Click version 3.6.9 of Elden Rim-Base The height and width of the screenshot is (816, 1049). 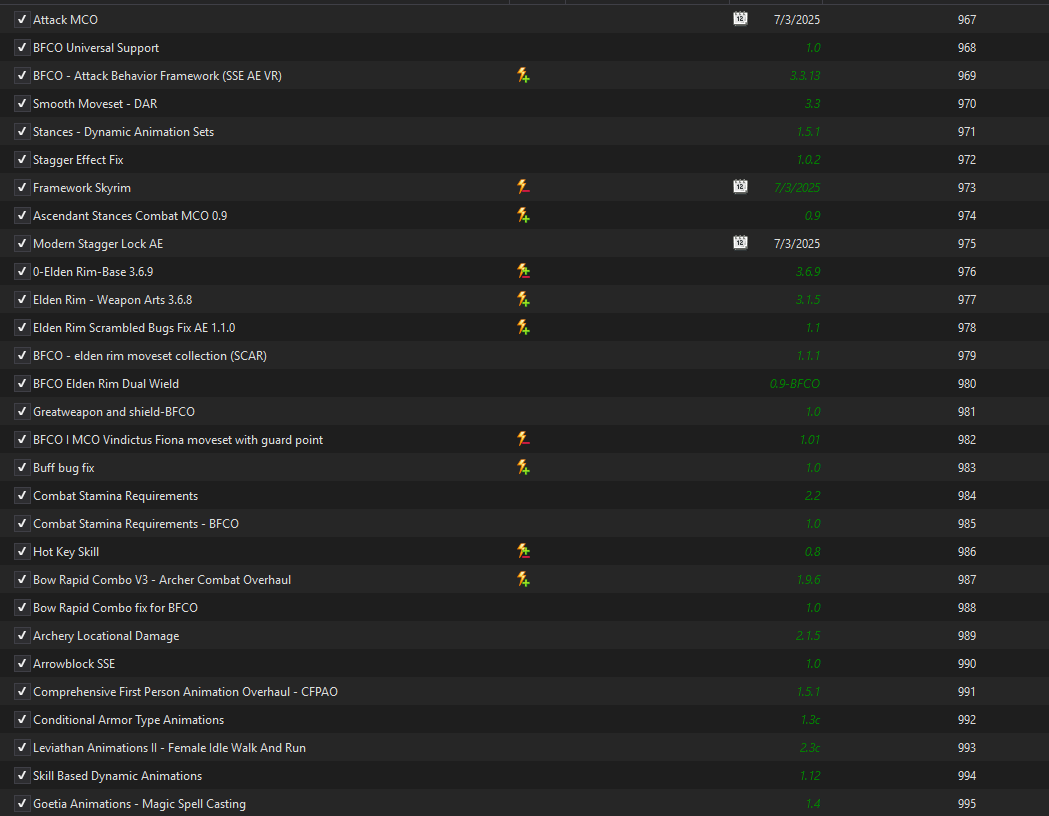click(808, 272)
